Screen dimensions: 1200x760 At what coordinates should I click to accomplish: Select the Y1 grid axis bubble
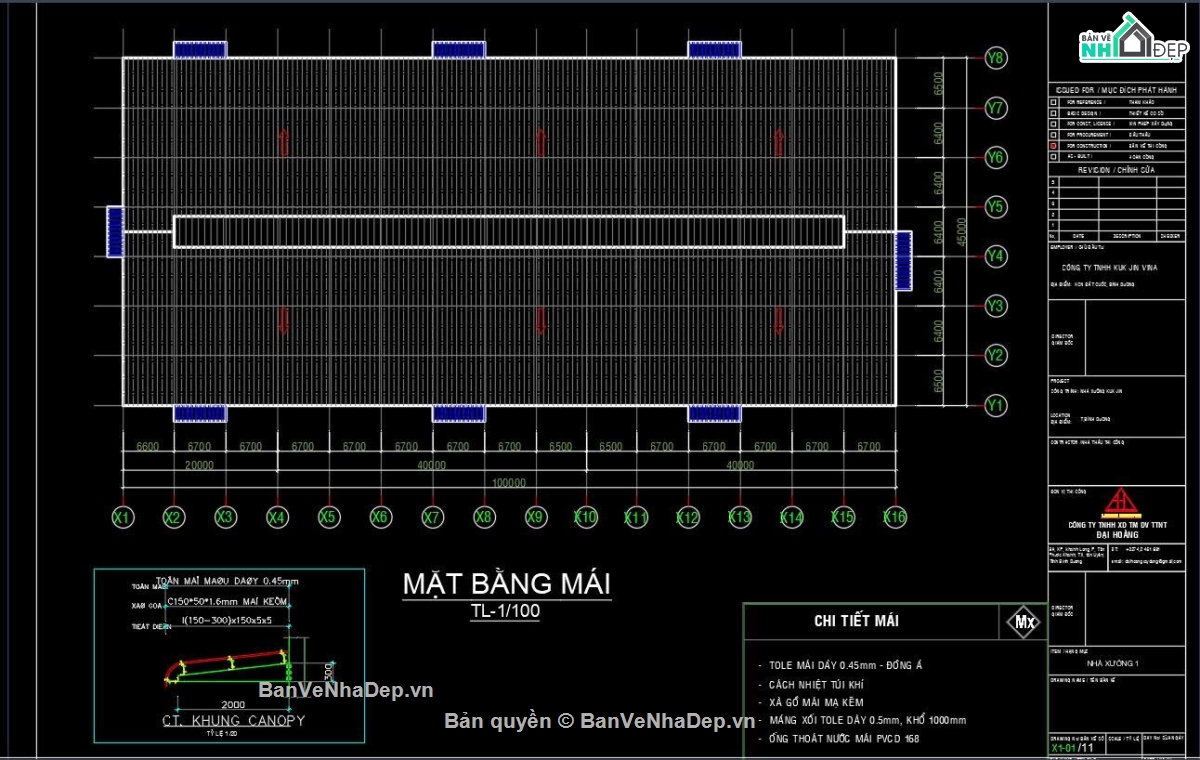[995, 405]
